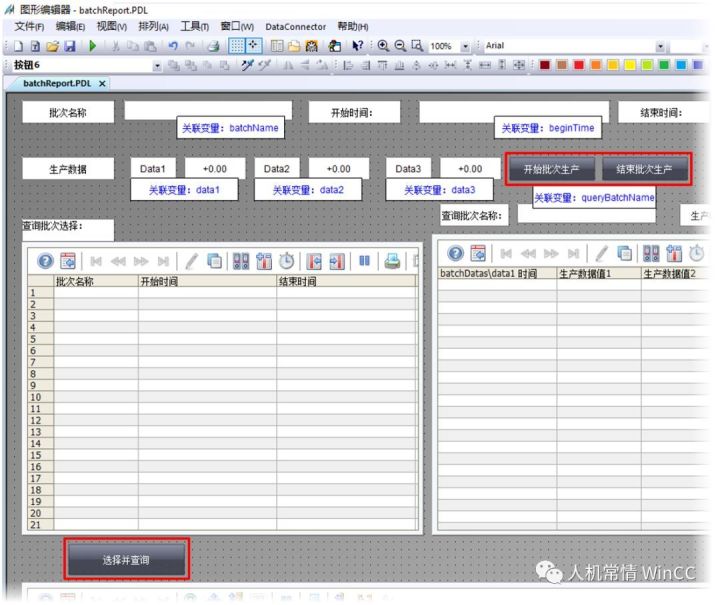Open the 文件(F) menu
The width and height of the screenshot is (720, 605).
click(29, 27)
